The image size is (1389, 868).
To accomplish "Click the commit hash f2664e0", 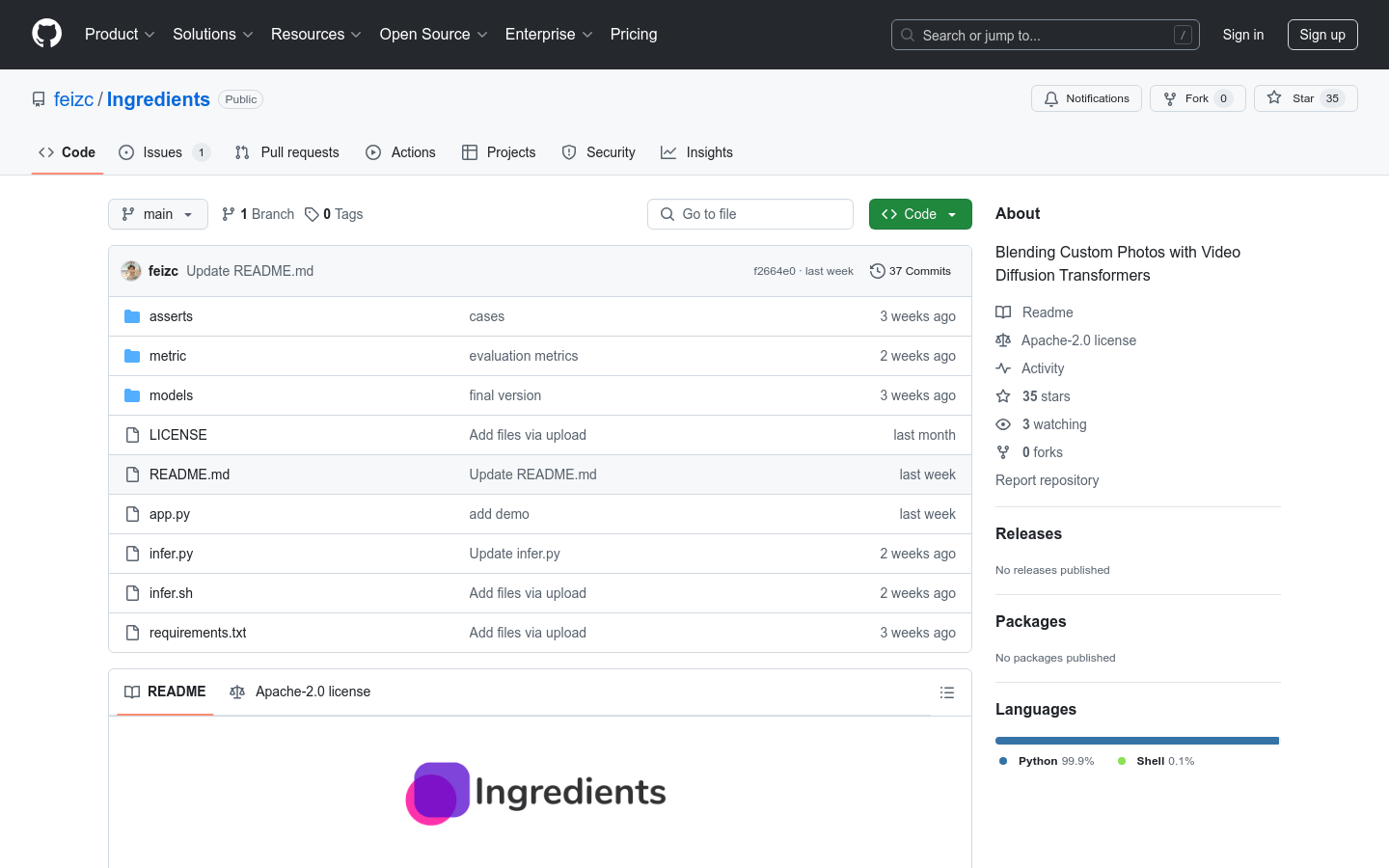I will click(775, 271).
